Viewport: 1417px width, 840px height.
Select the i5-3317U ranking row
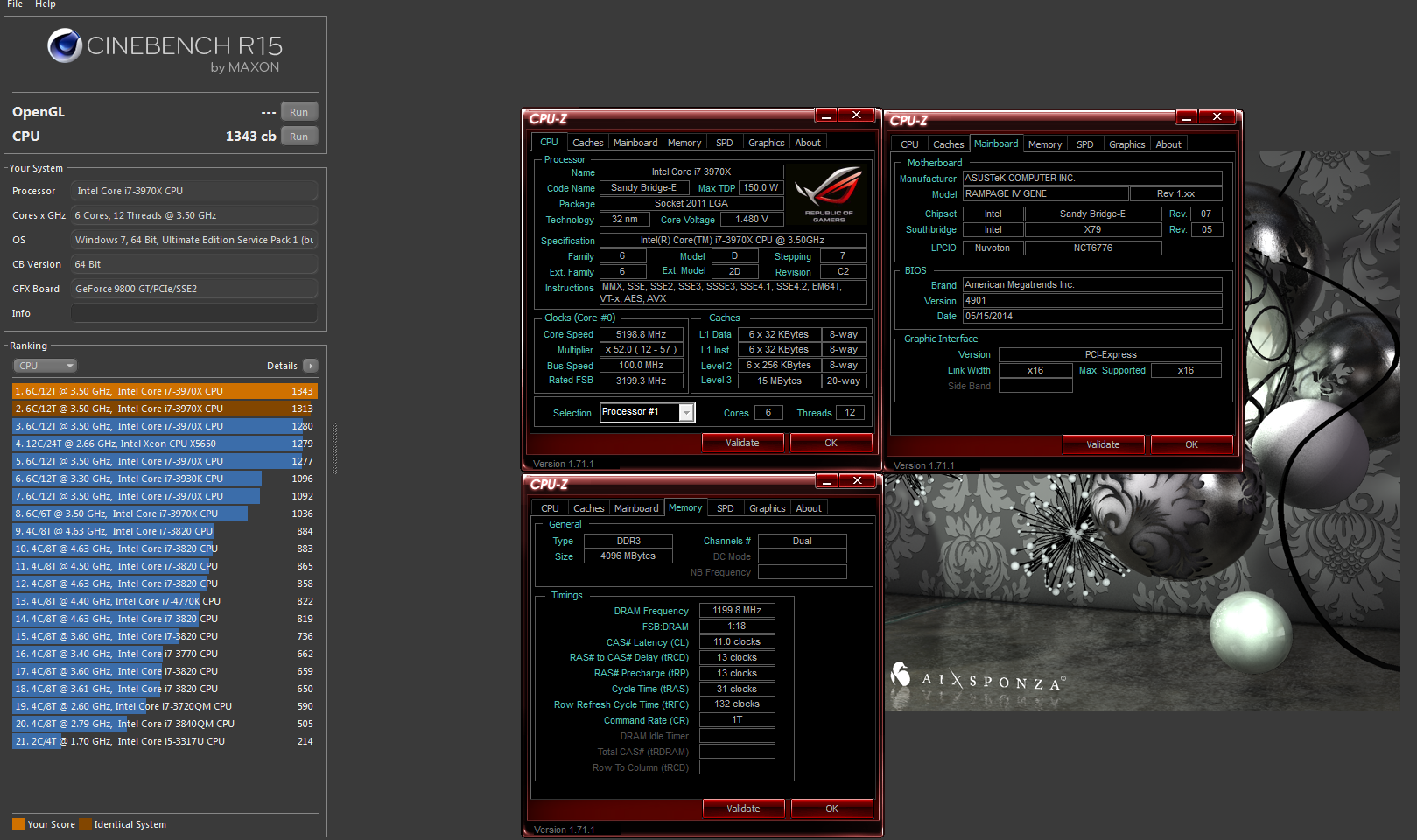pyautogui.click(x=165, y=741)
